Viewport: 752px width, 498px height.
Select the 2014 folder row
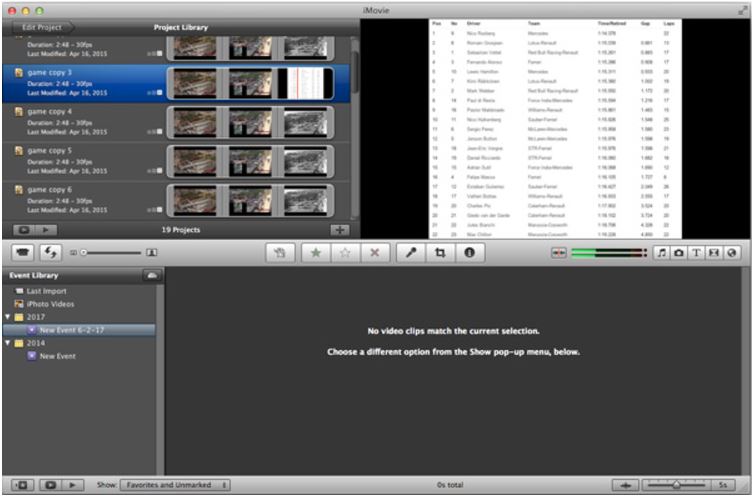pyautogui.click(x=79, y=343)
